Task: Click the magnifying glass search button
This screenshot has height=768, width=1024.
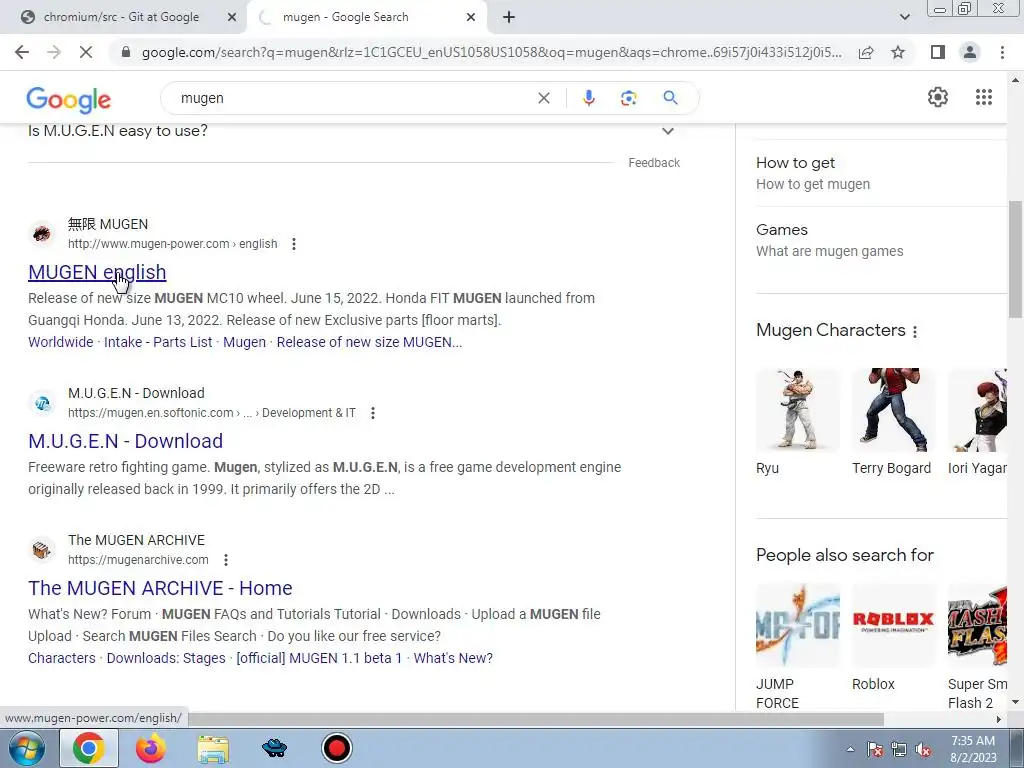Action: (x=670, y=98)
